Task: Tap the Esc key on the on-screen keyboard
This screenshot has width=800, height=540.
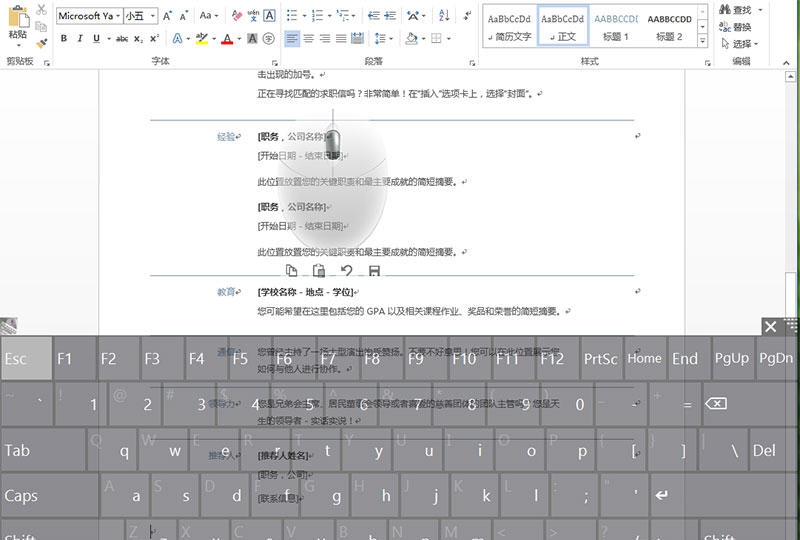Action: 27,358
